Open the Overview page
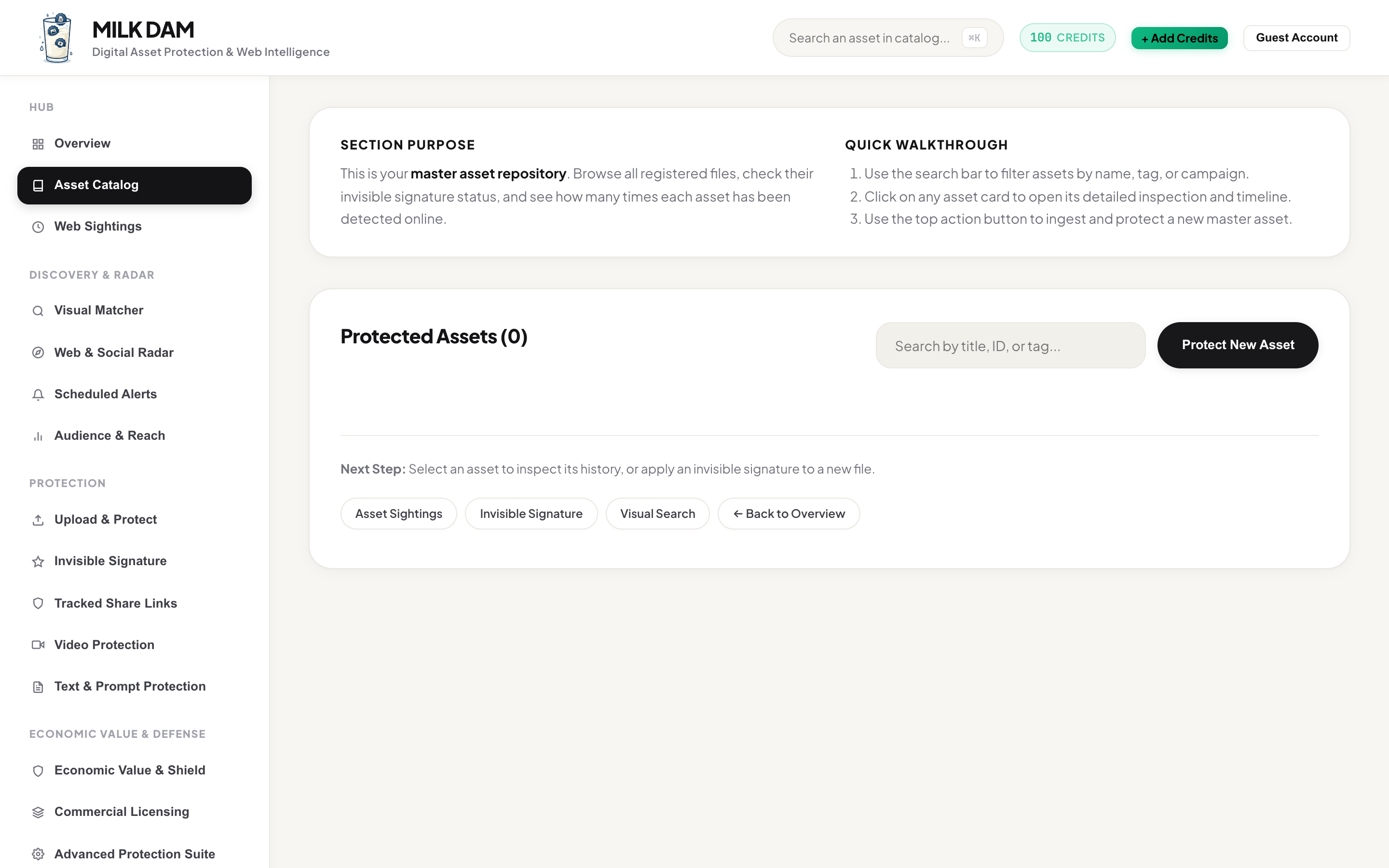This screenshot has width=1389, height=868. 134,144
